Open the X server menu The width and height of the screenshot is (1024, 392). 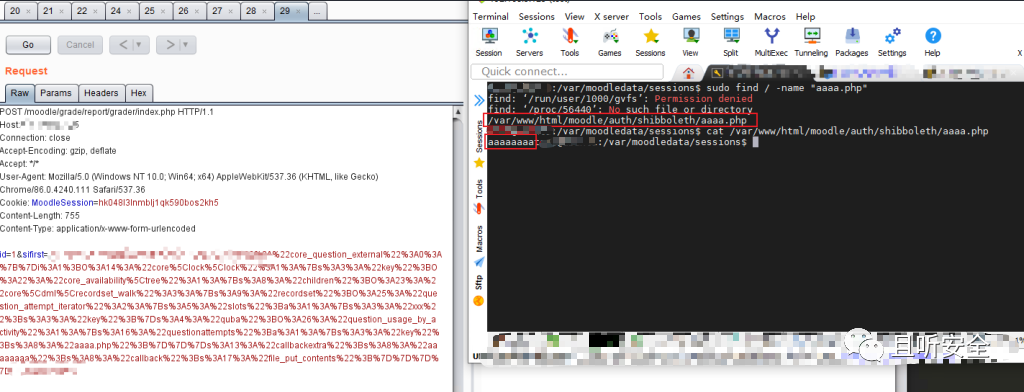611,16
